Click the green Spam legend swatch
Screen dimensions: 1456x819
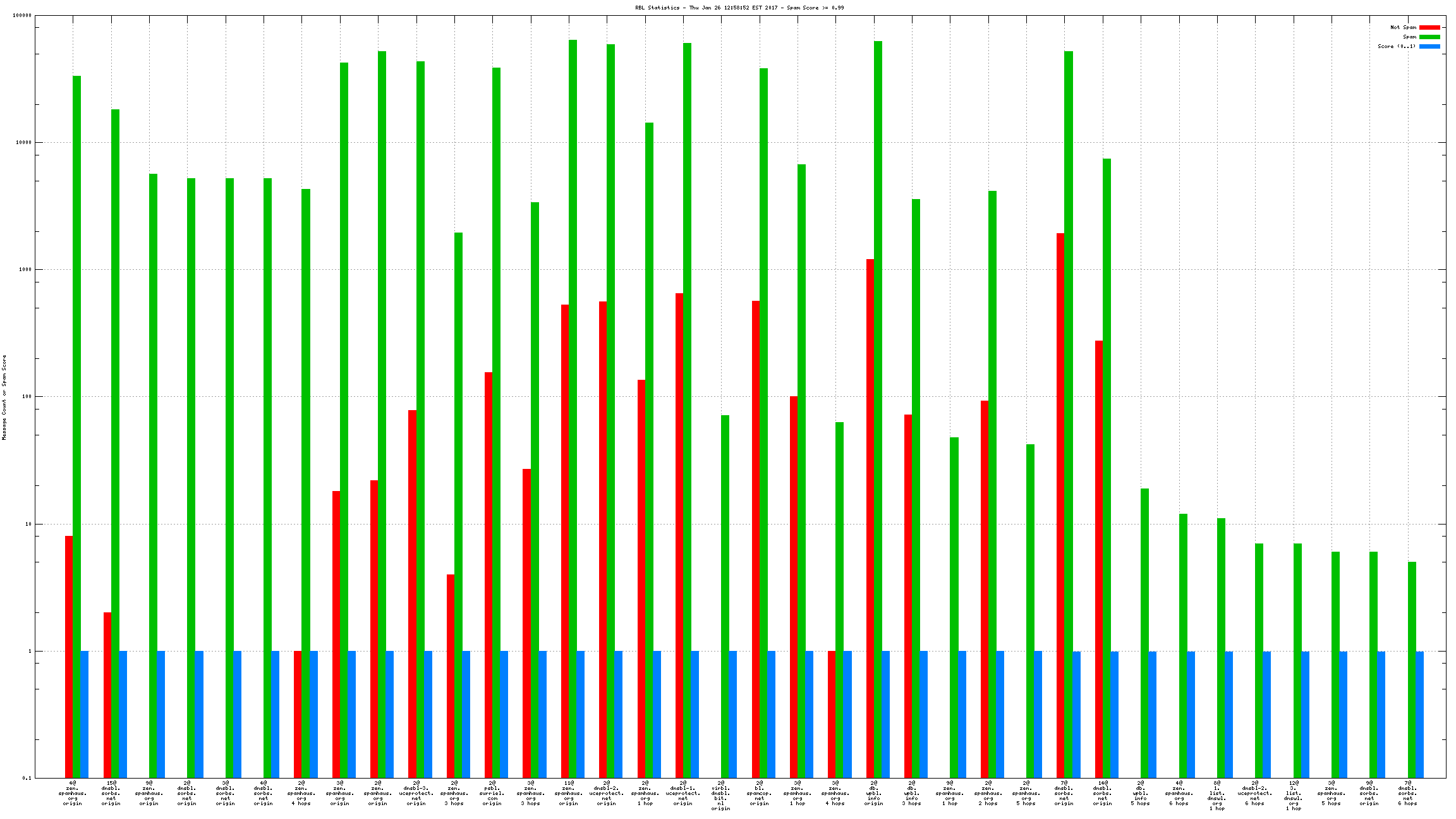tap(1429, 37)
